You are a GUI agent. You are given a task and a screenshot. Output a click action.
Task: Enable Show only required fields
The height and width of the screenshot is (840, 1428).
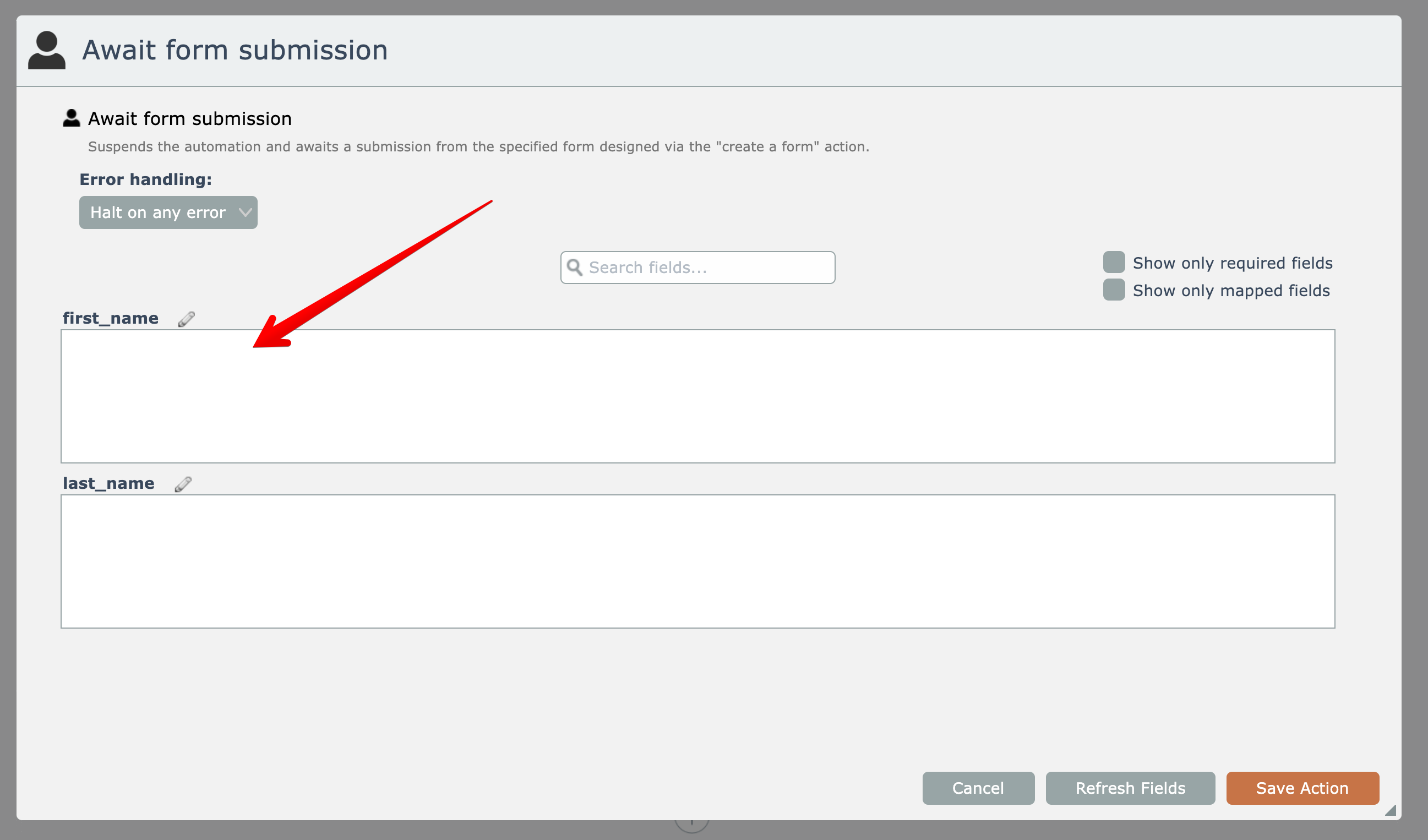click(1114, 263)
